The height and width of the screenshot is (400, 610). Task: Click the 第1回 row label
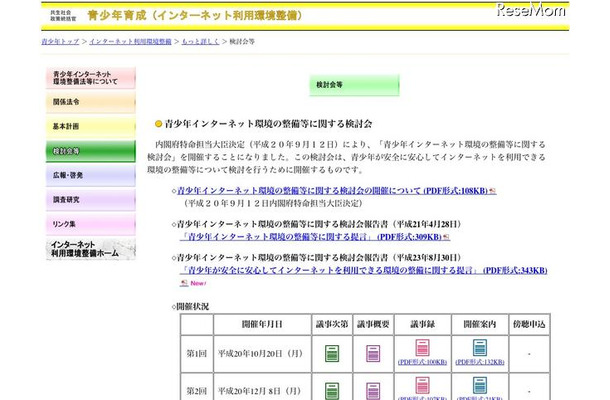(196, 353)
